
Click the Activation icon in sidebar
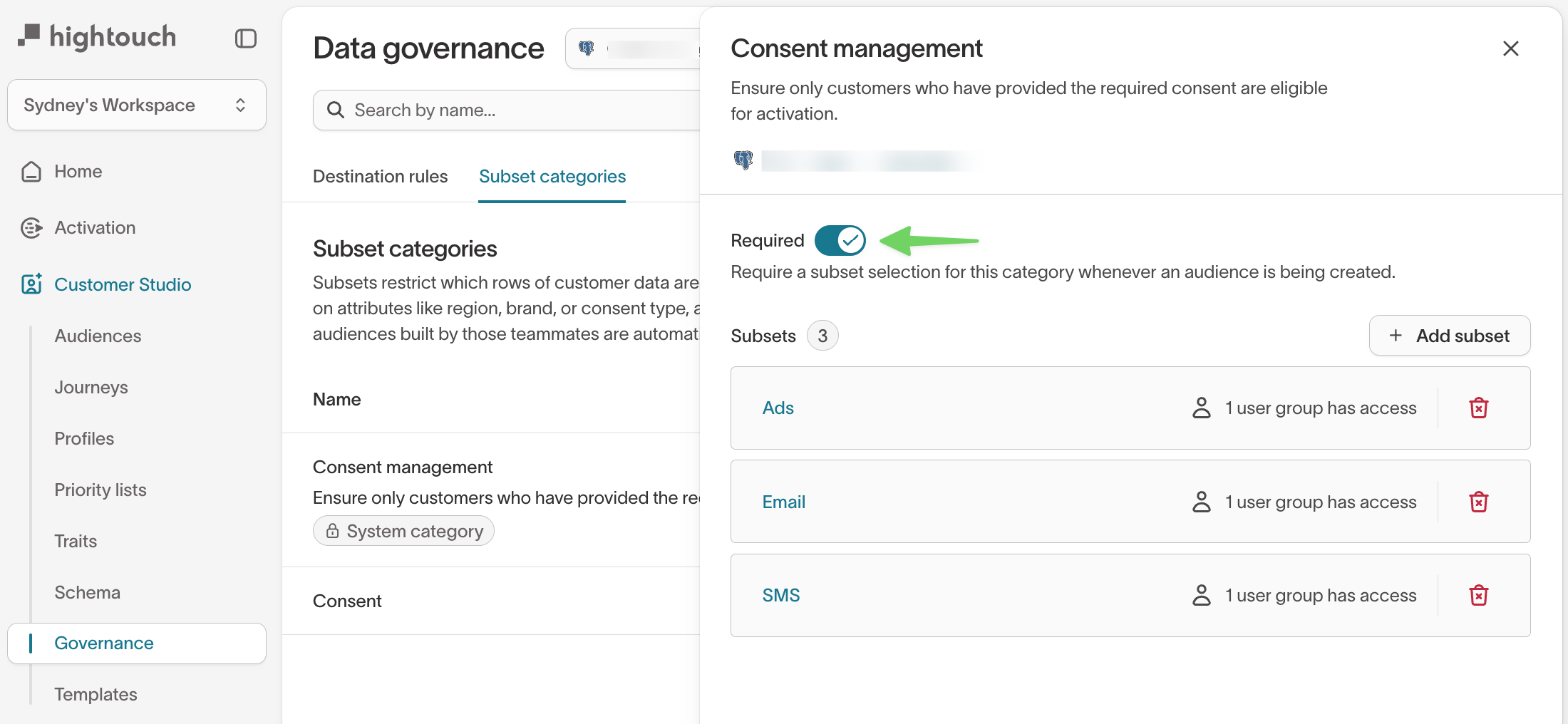31,228
